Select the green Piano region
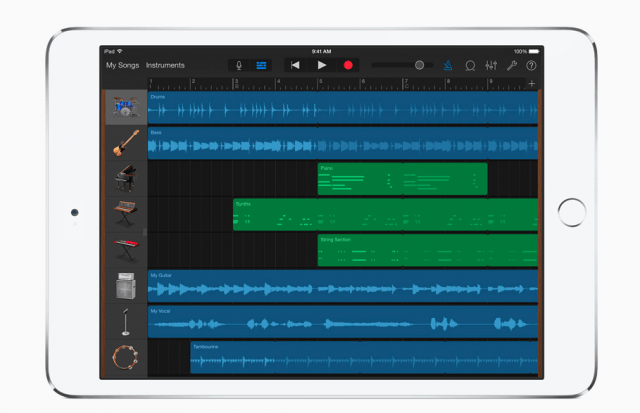The width and height of the screenshot is (640, 413). point(402,179)
